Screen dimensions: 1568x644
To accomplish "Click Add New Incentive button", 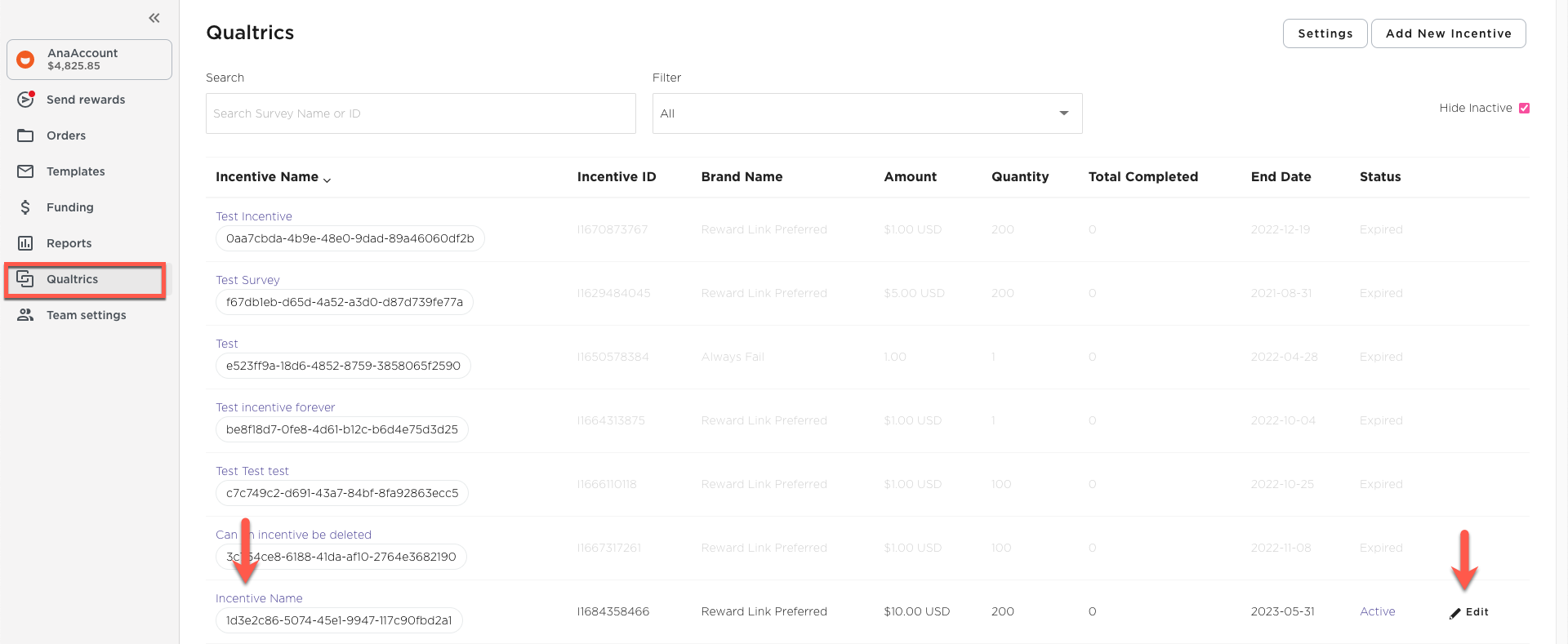I will click(x=1449, y=33).
